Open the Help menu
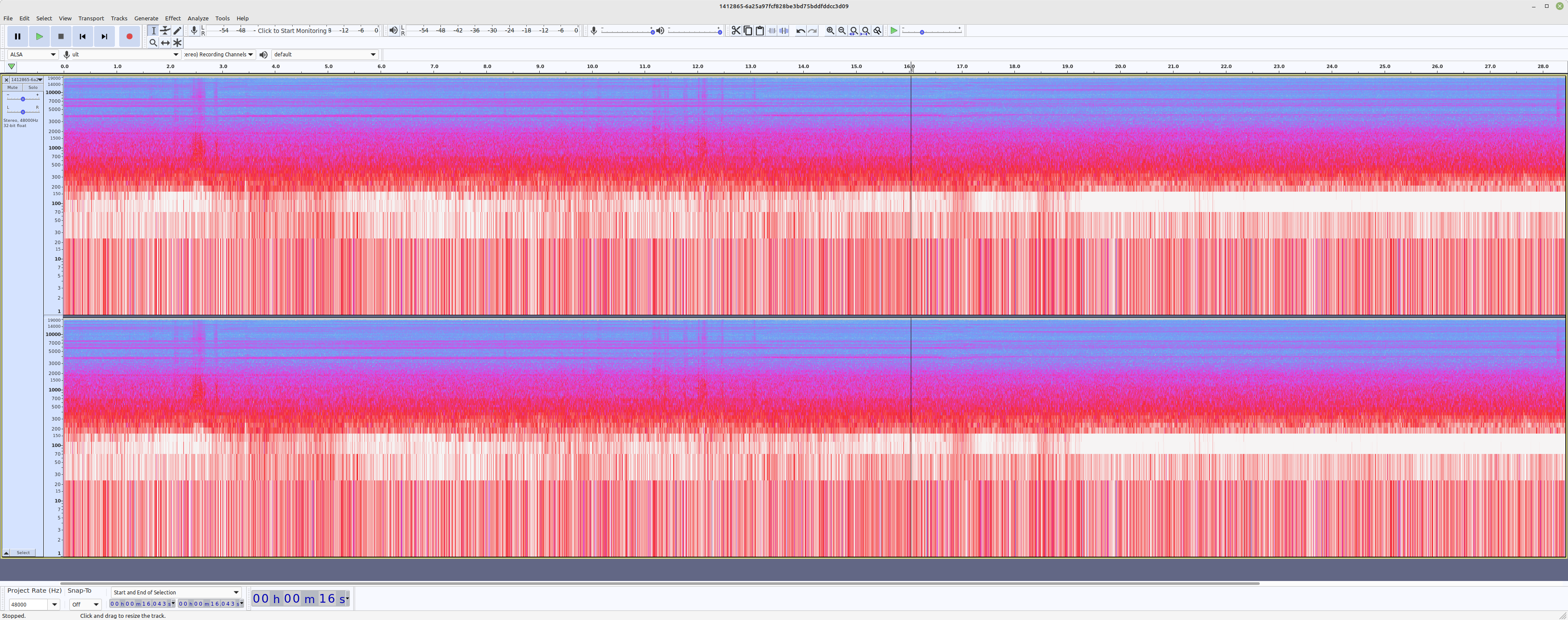 click(242, 18)
